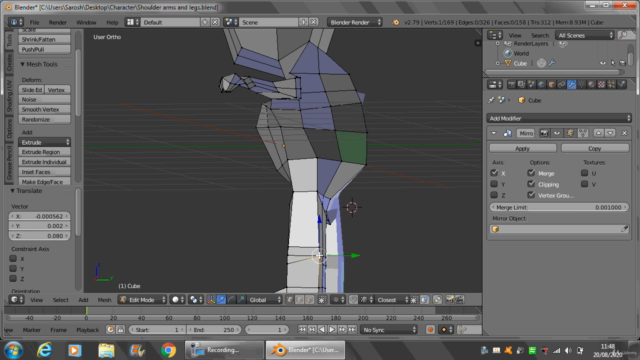Viewport: 640px width, 360px height.
Task: Open the Modifiers properties tab (wrench icon)
Action: pyautogui.click(x=571, y=85)
